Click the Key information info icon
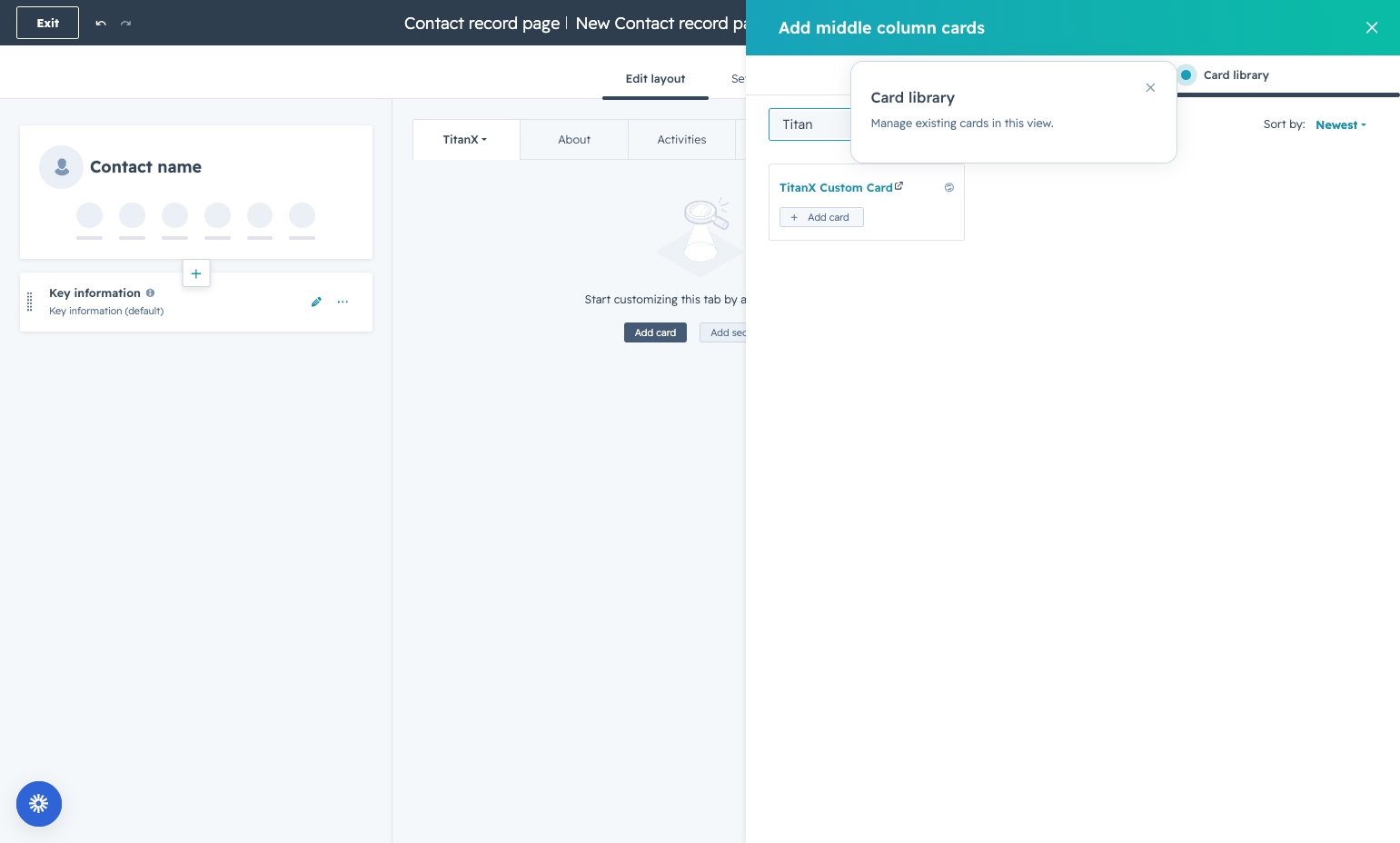This screenshot has height=843, width=1400. point(150,293)
